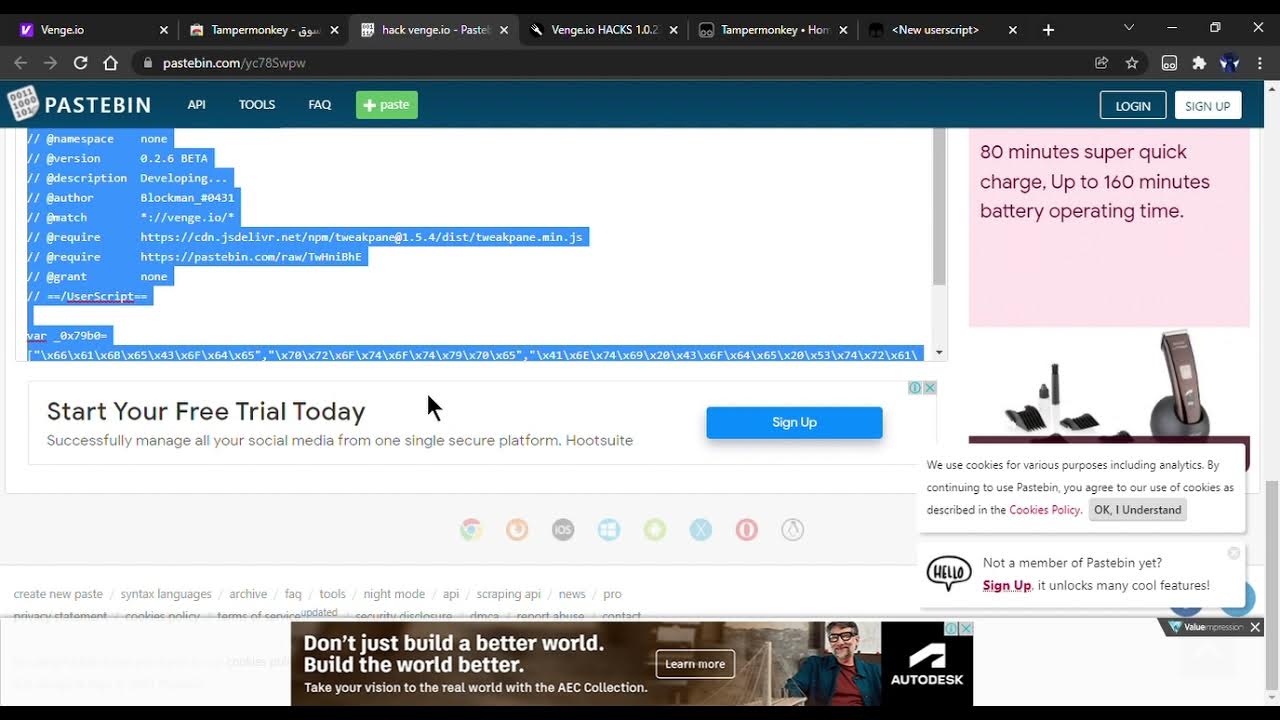1280x720 pixels.
Task: Click the Blockman_#0431 author text
Action: tap(187, 198)
